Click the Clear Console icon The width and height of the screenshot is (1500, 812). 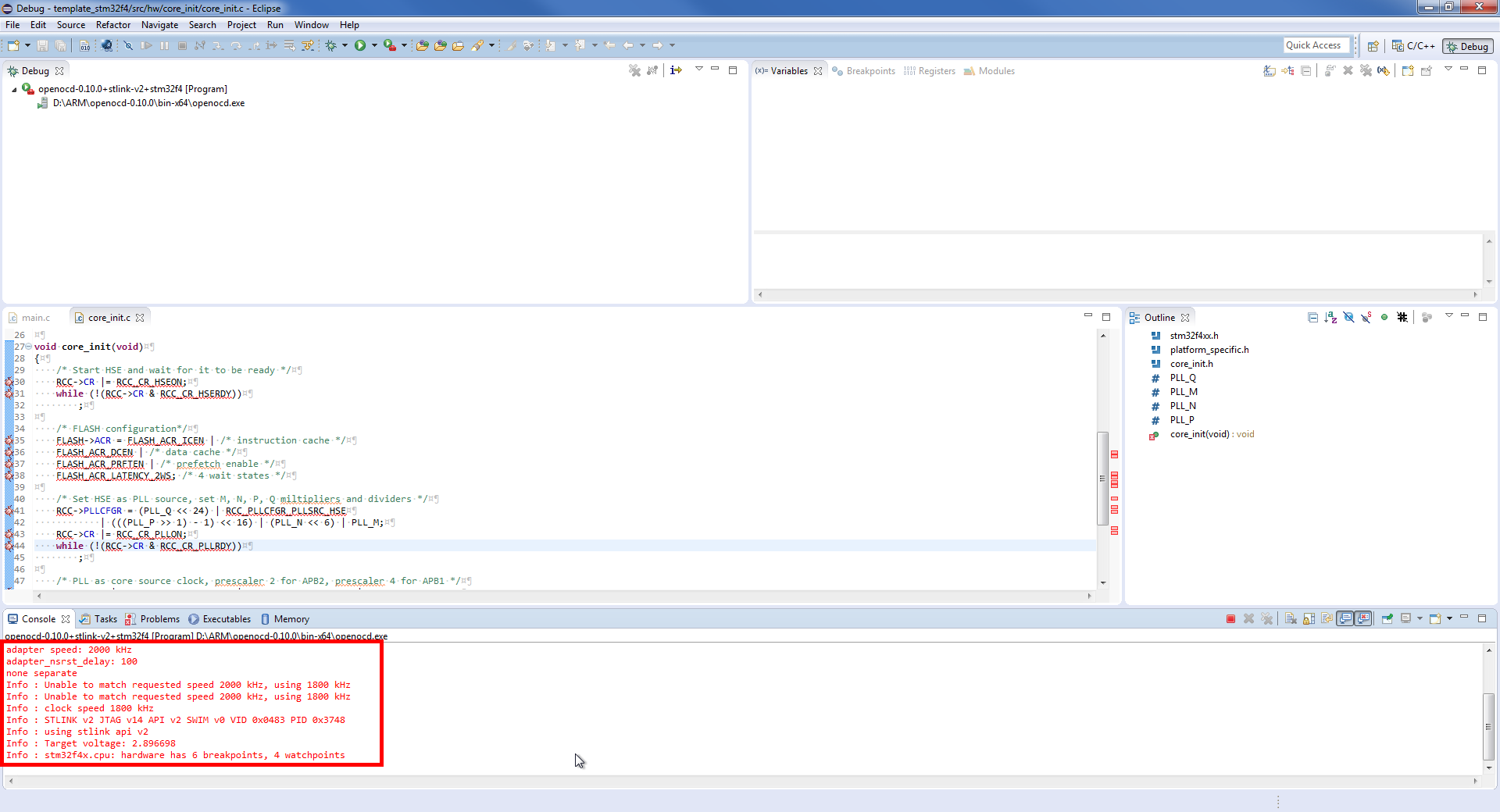tap(1291, 619)
